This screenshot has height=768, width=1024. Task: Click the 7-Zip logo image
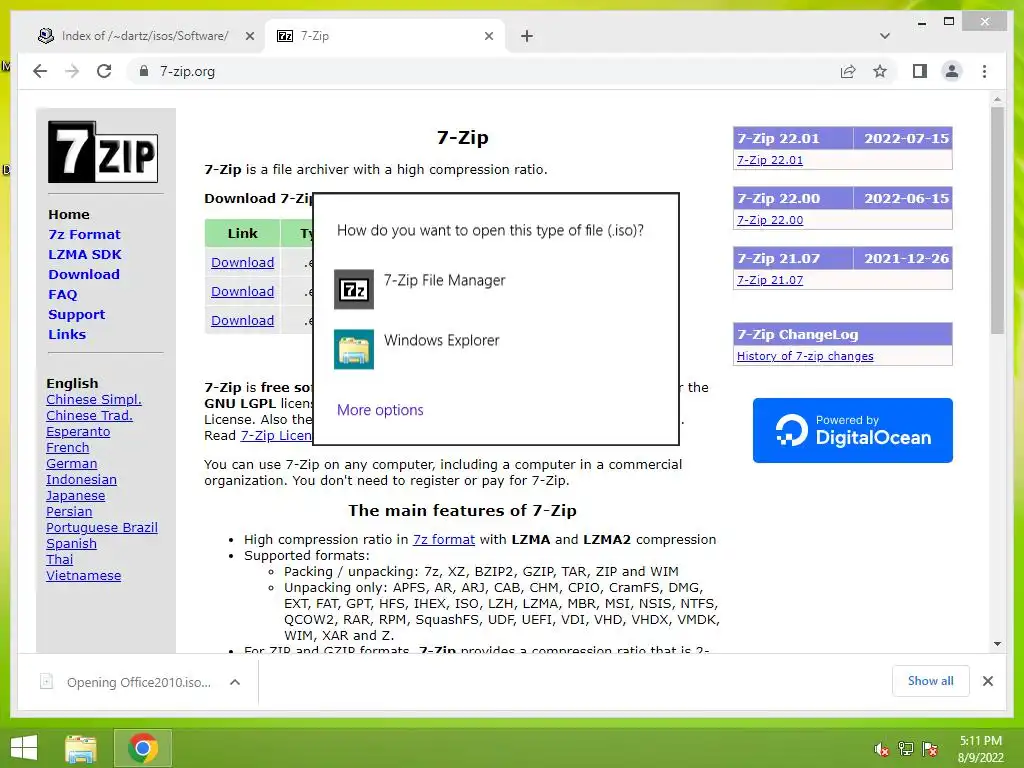point(103,152)
